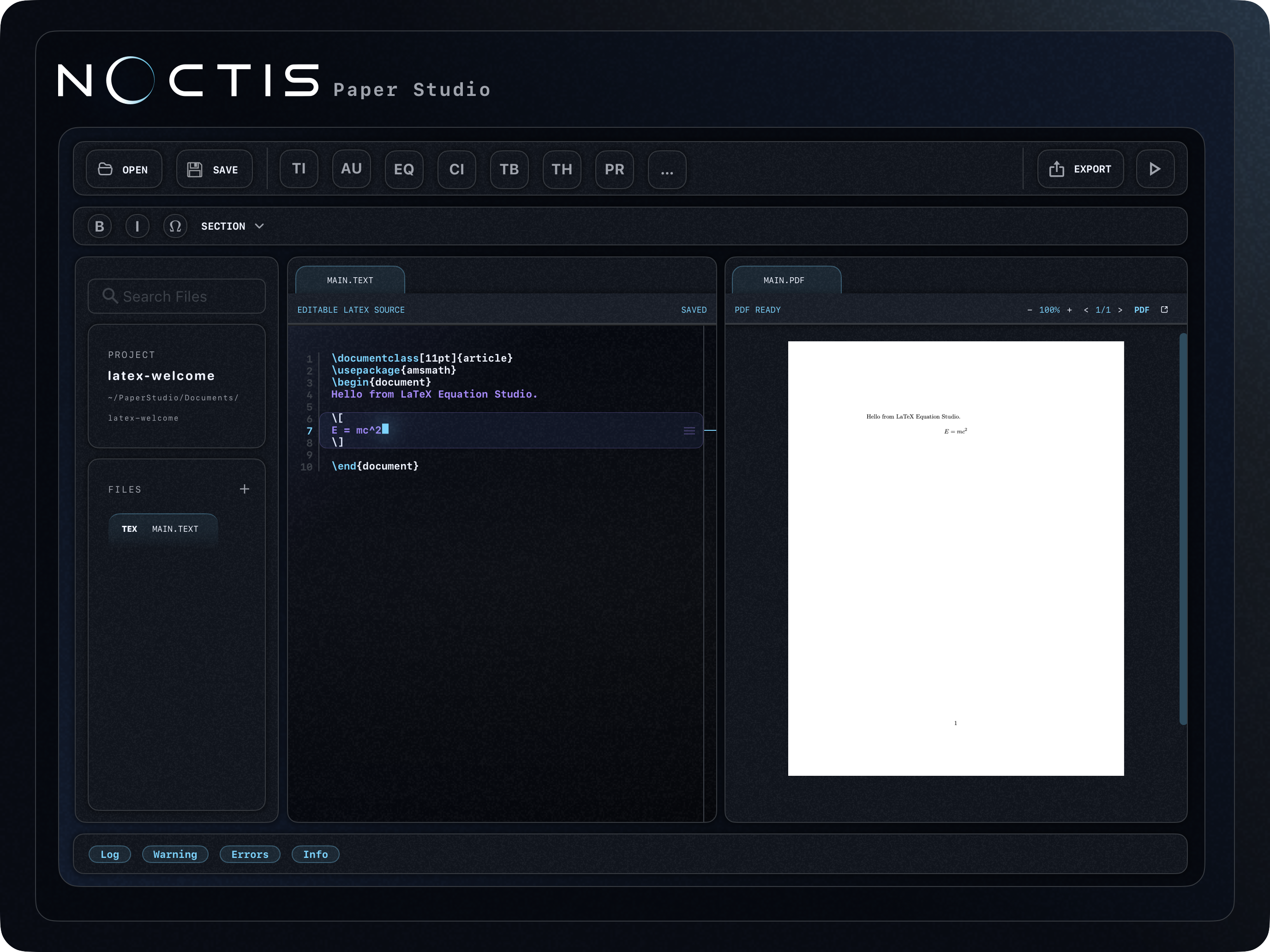Click the PDF READY status text
1270x952 pixels.
757,310
